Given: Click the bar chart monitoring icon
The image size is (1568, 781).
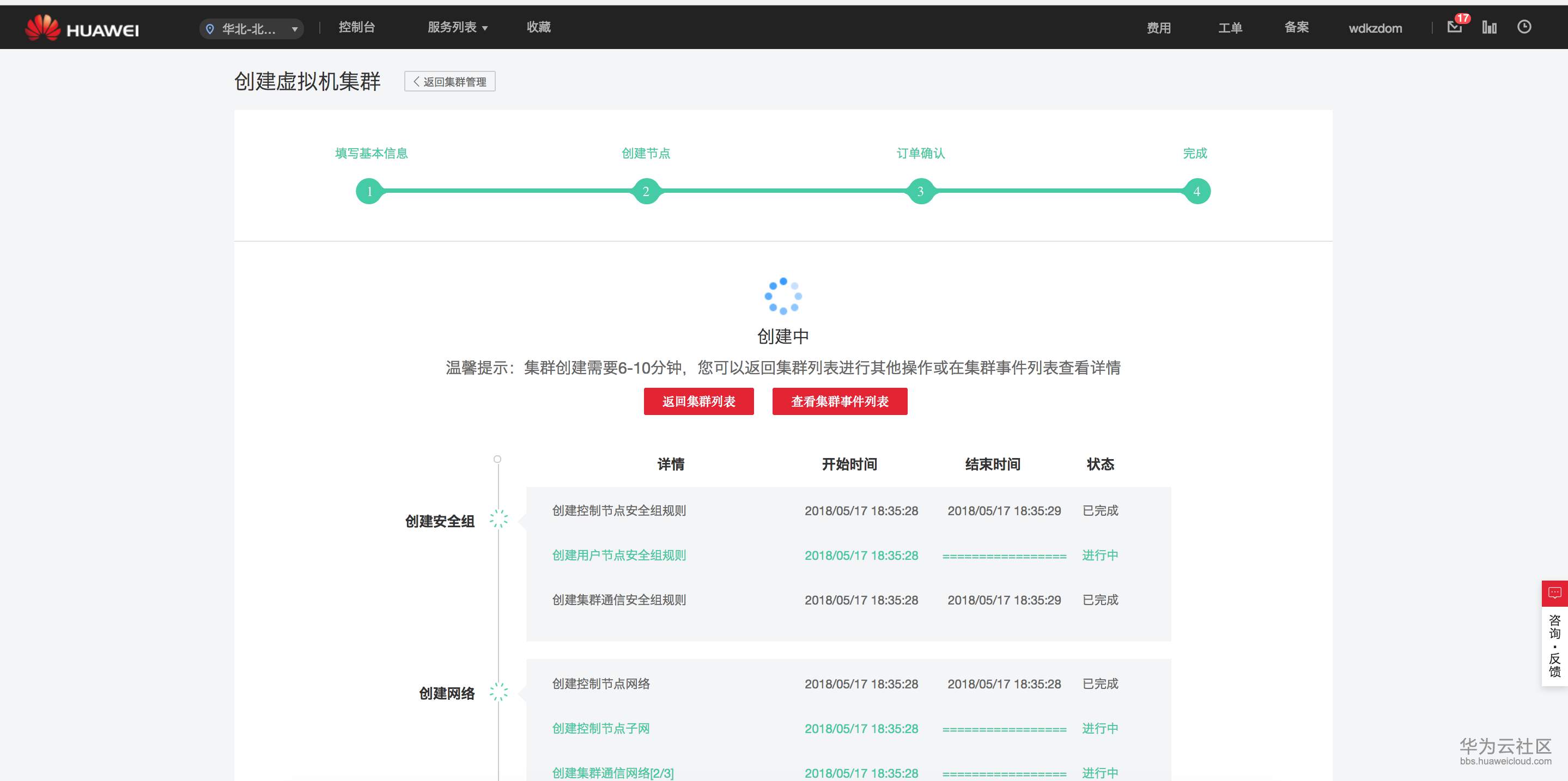Looking at the screenshot, I should pyautogui.click(x=1489, y=27).
